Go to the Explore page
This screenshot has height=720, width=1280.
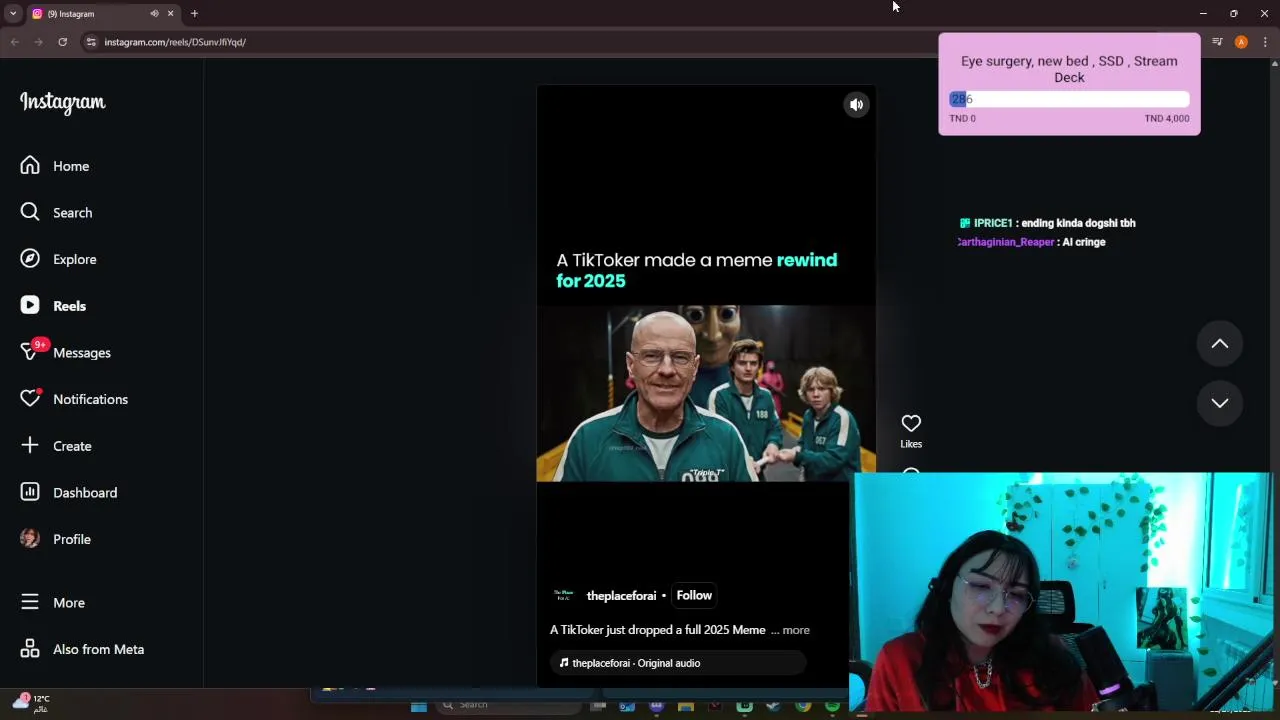pyautogui.click(x=59, y=259)
